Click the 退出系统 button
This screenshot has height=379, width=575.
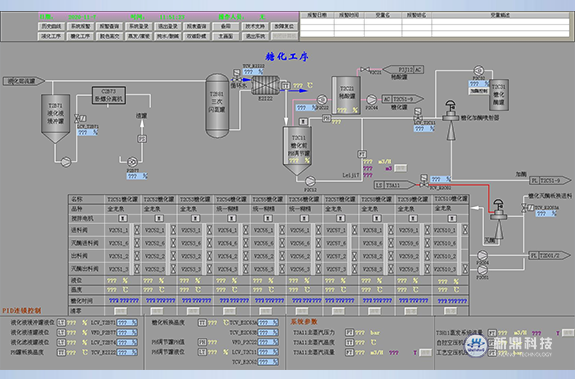tap(255, 36)
